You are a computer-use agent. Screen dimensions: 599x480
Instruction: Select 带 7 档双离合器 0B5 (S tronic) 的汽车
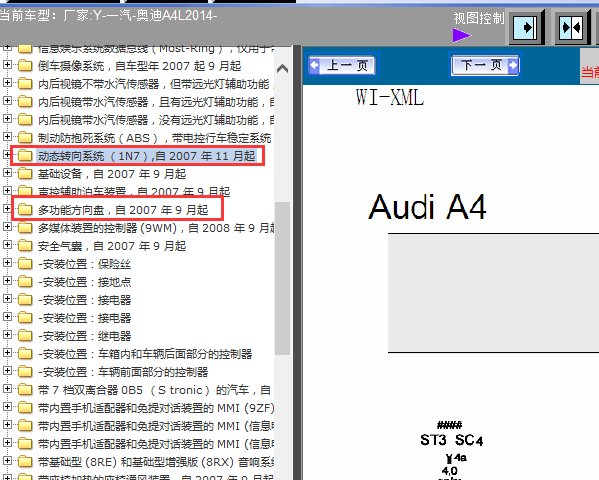tap(154, 390)
